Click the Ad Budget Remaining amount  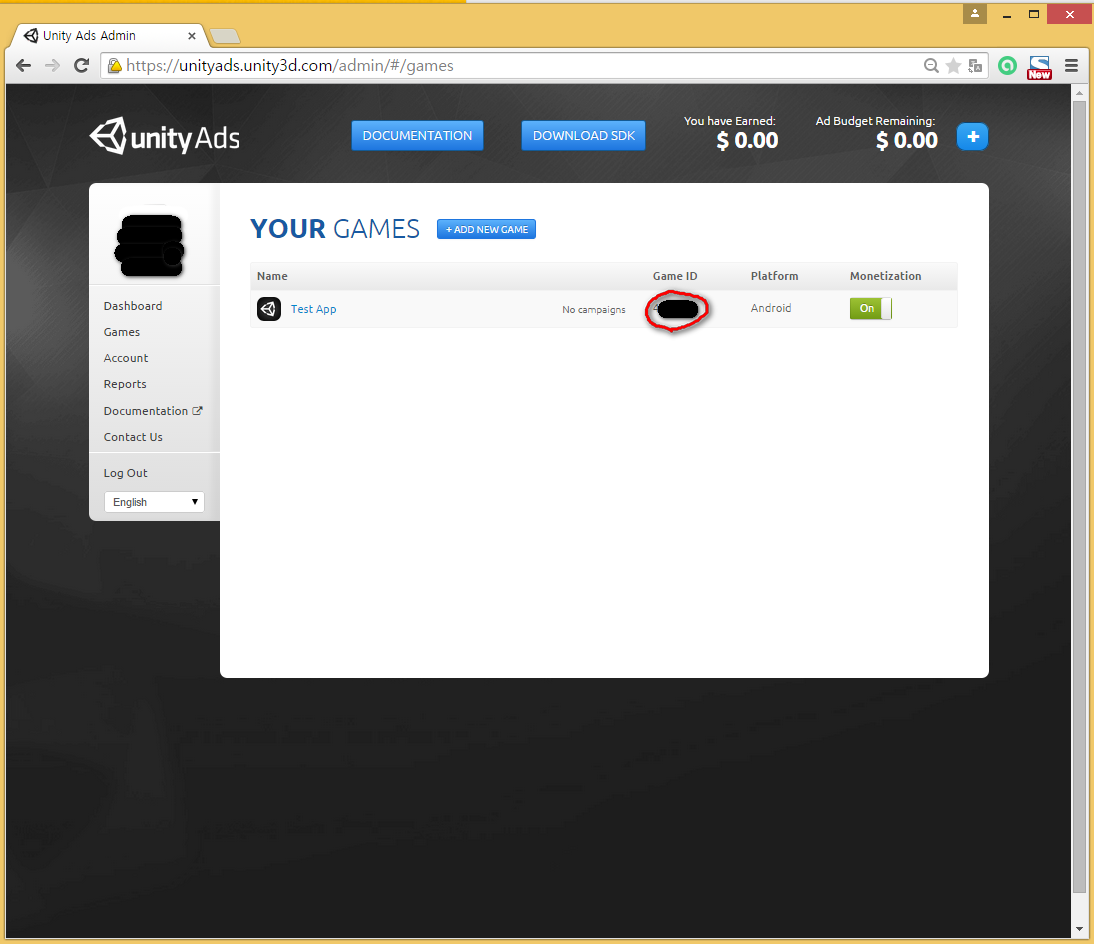tap(906, 141)
